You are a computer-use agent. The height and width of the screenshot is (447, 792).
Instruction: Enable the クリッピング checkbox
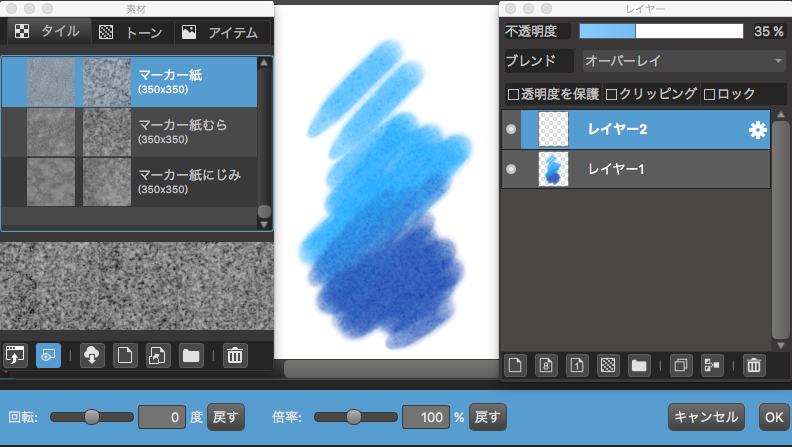(x=611, y=94)
